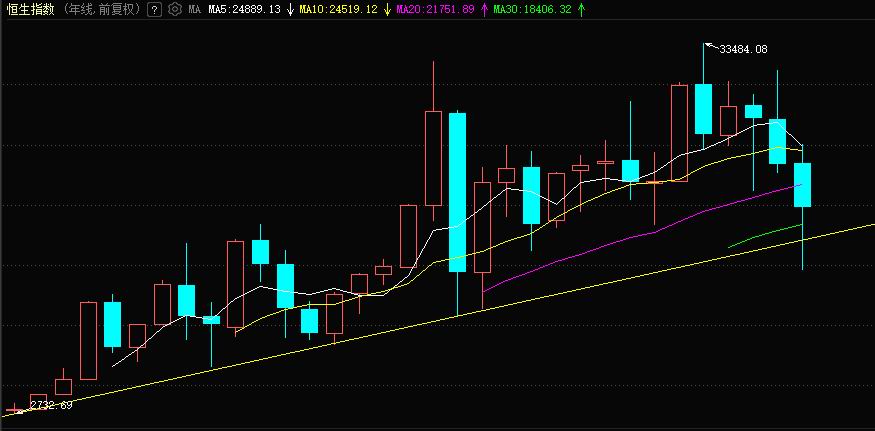Click the magenta up arrow after MA20
Screen dimensions: 875x431
(484, 9)
